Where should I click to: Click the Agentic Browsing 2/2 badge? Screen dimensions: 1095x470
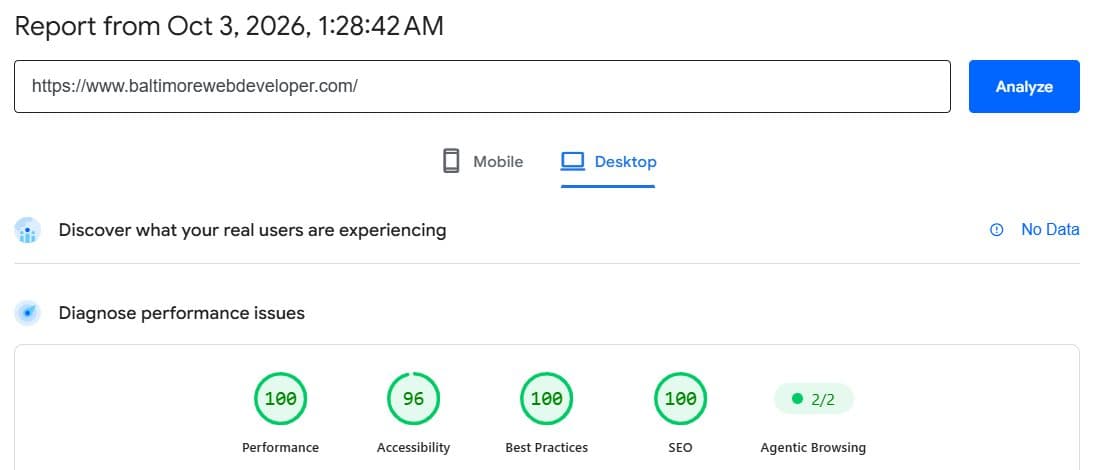click(814, 399)
